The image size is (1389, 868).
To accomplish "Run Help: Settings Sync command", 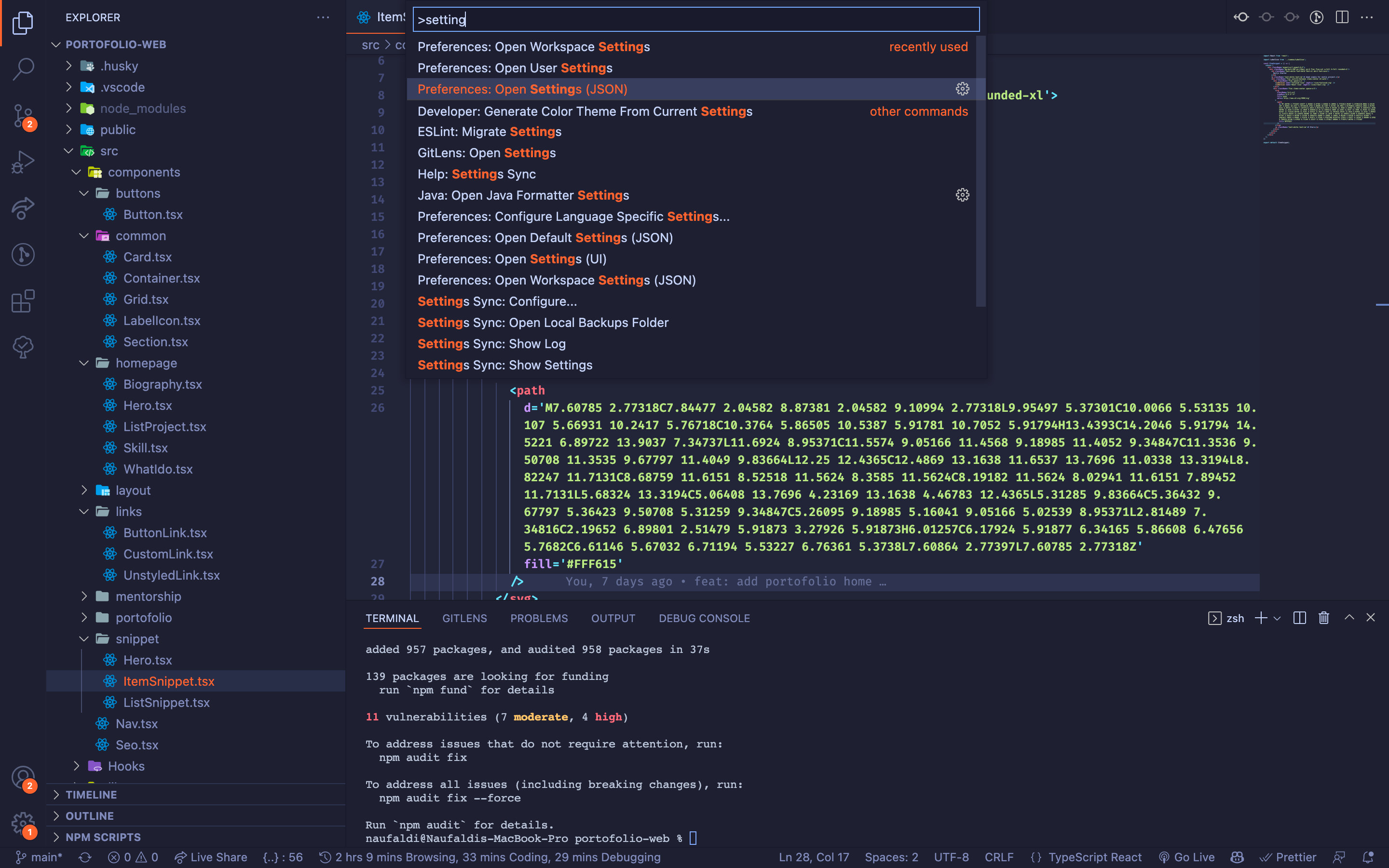I will pos(691,174).
